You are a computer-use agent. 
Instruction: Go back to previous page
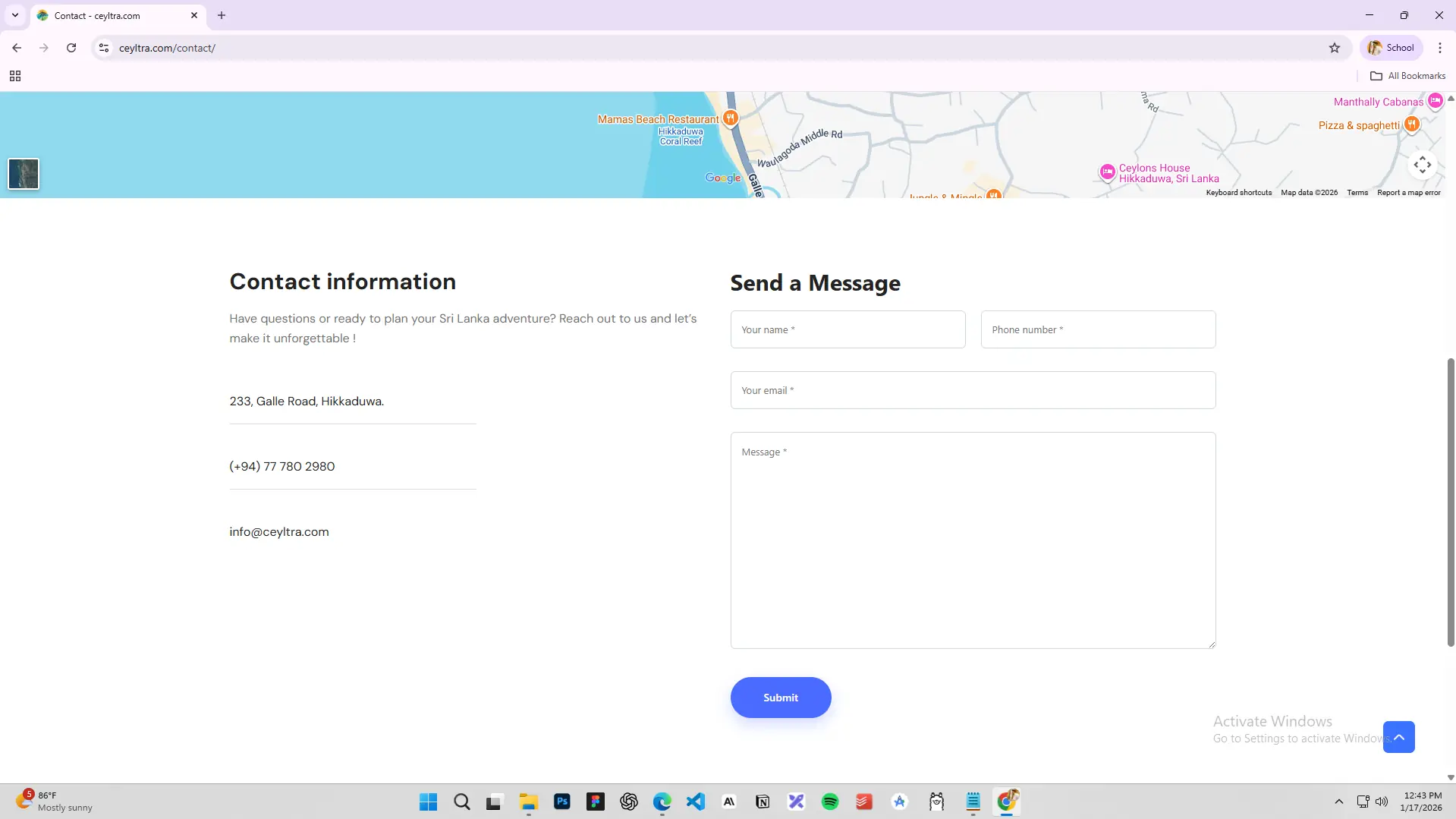coord(17,48)
